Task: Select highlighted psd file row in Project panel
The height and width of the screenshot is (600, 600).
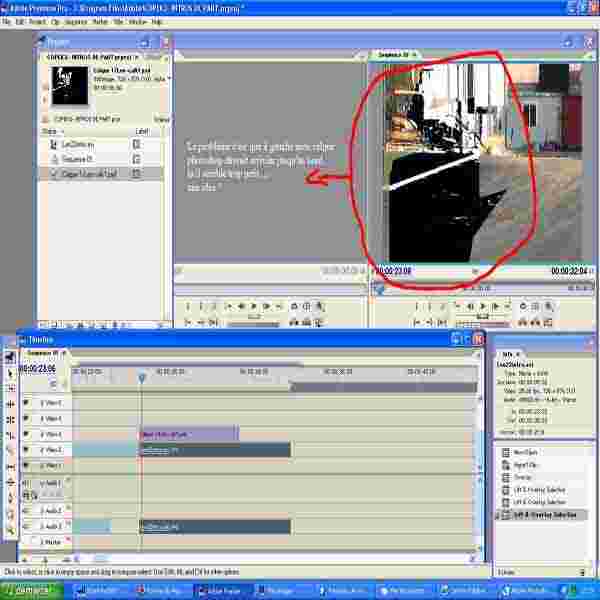Action: 101,174
